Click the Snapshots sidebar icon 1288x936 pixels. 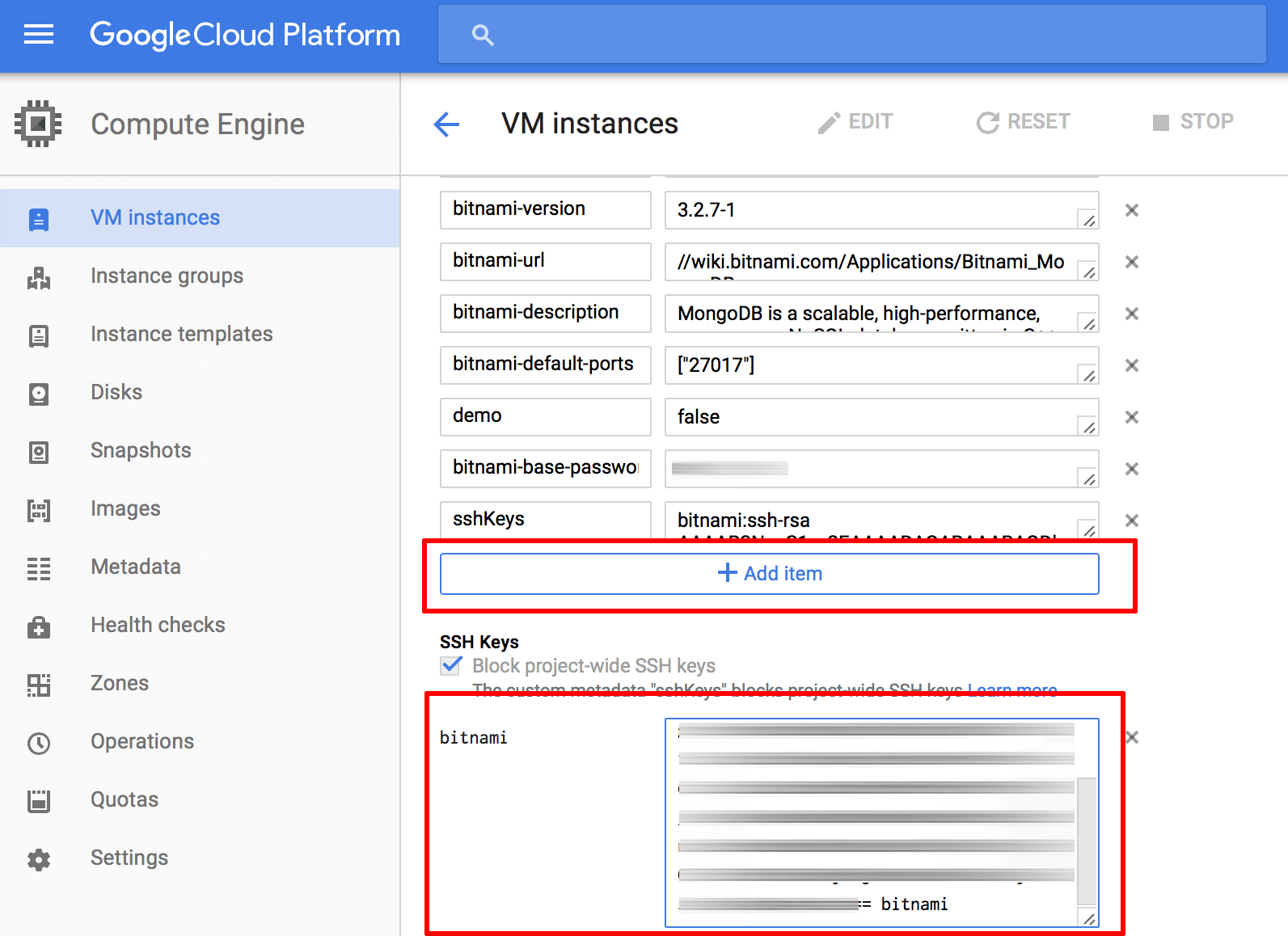pos(39,452)
